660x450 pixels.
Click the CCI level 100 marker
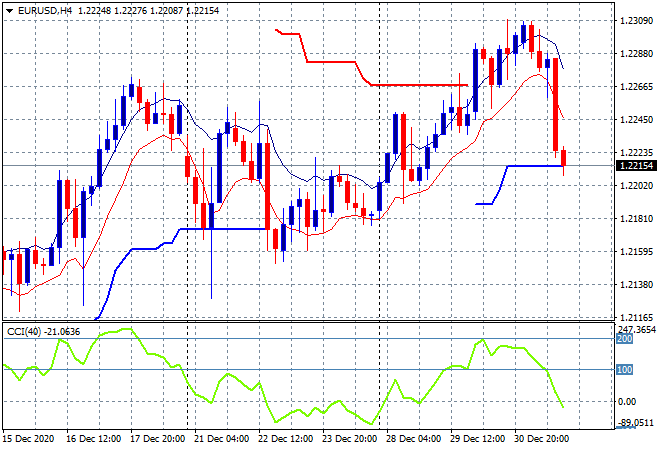[624, 370]
